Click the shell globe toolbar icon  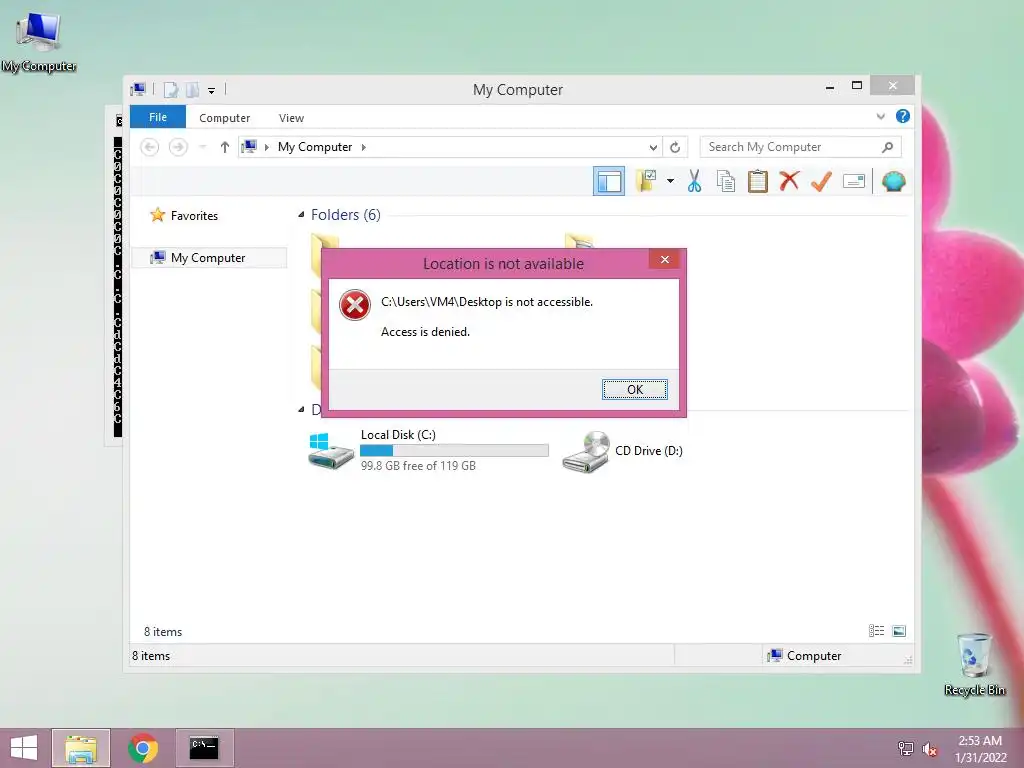pos(893,181)
